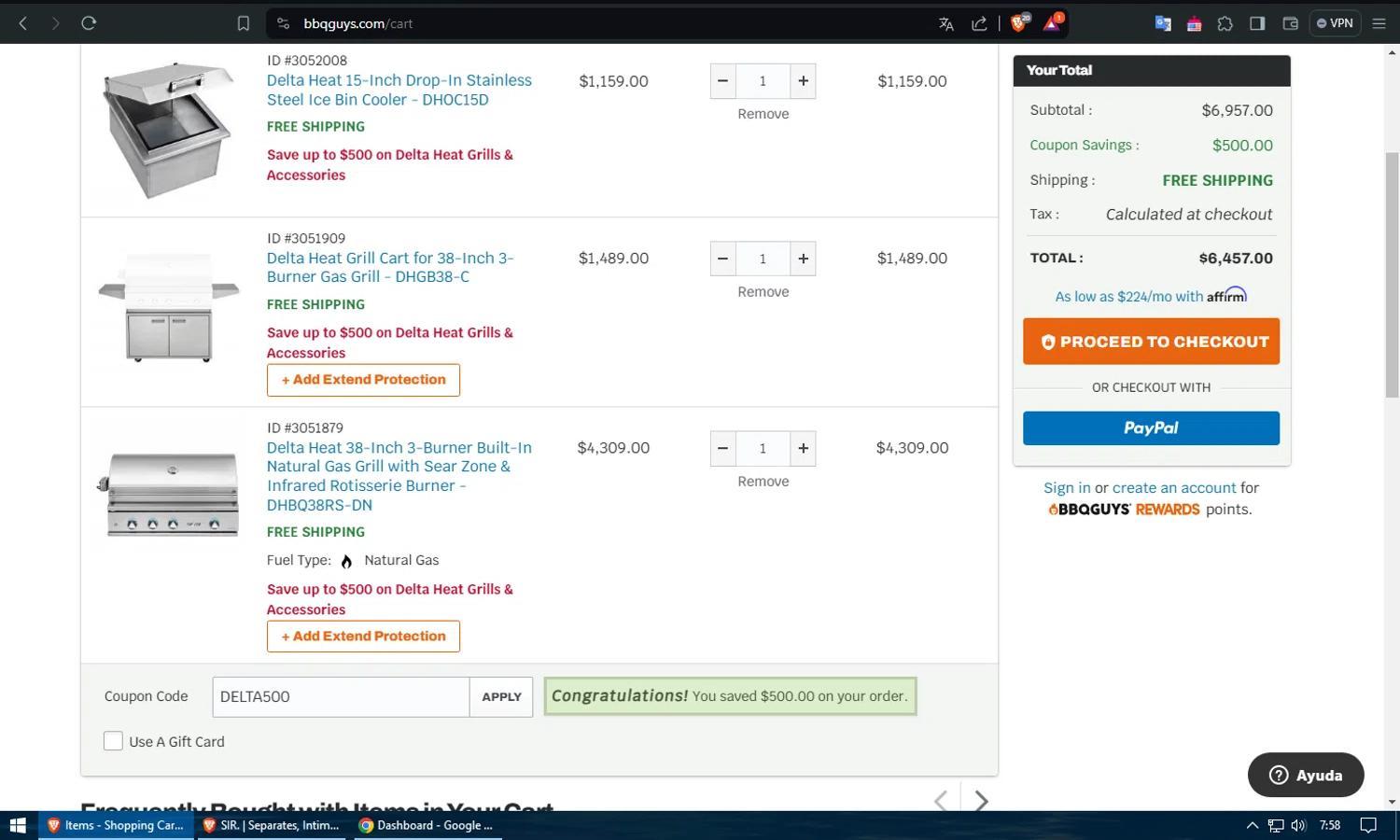Click the store-shaped extension icon
1400x840 pixels.
(1194, 23)
